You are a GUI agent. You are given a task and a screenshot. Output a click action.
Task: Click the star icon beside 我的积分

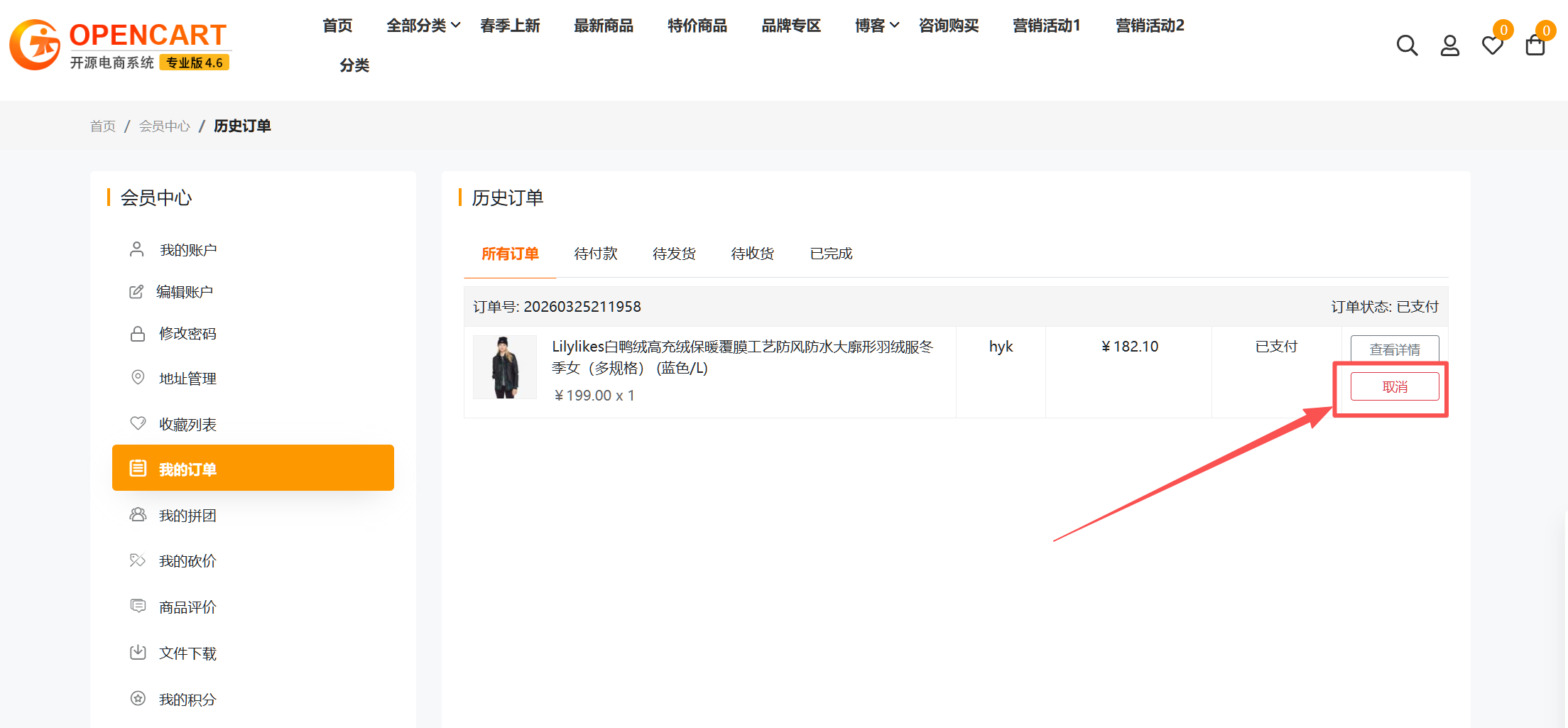138,698
